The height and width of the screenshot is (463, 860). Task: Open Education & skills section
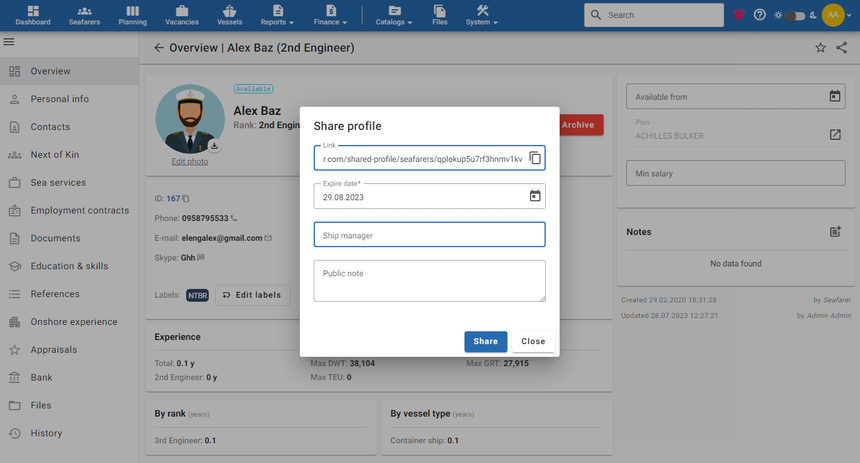(x=69, y=266)
